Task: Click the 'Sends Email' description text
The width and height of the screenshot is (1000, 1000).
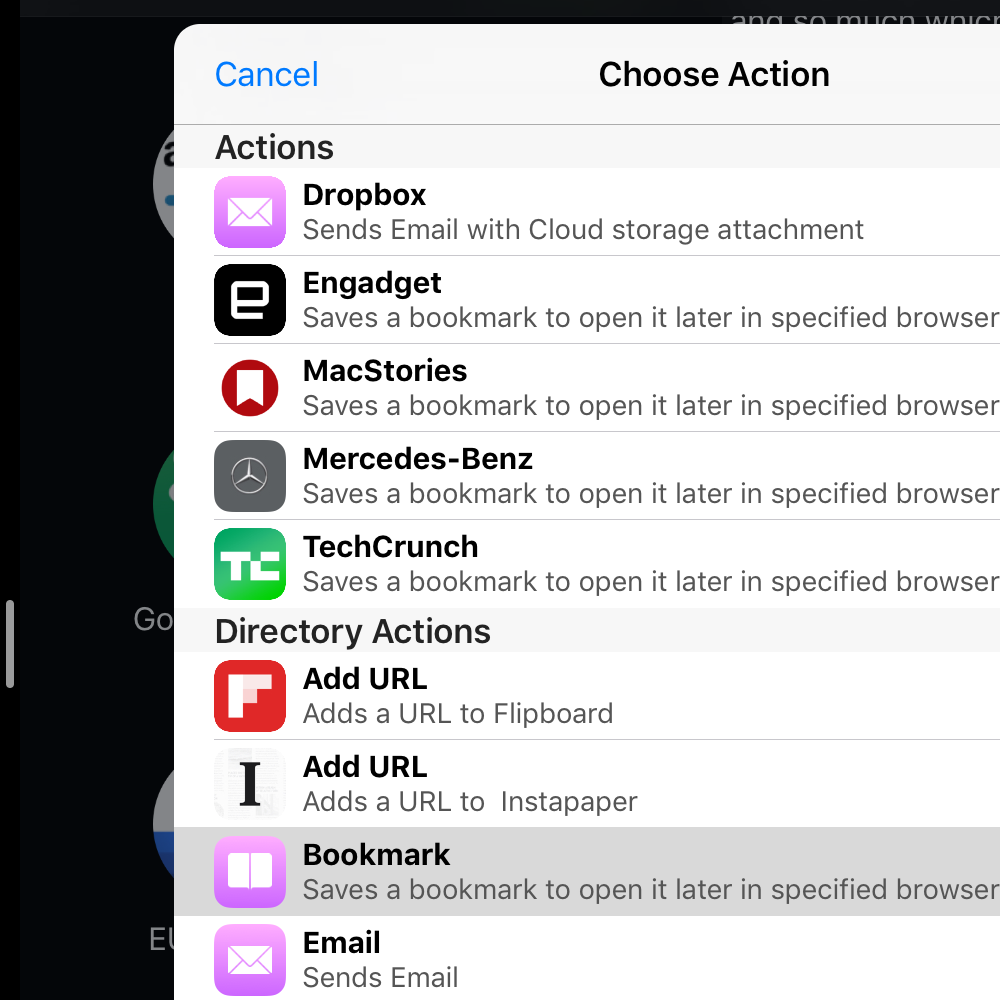Action: (x=381, y=978)
